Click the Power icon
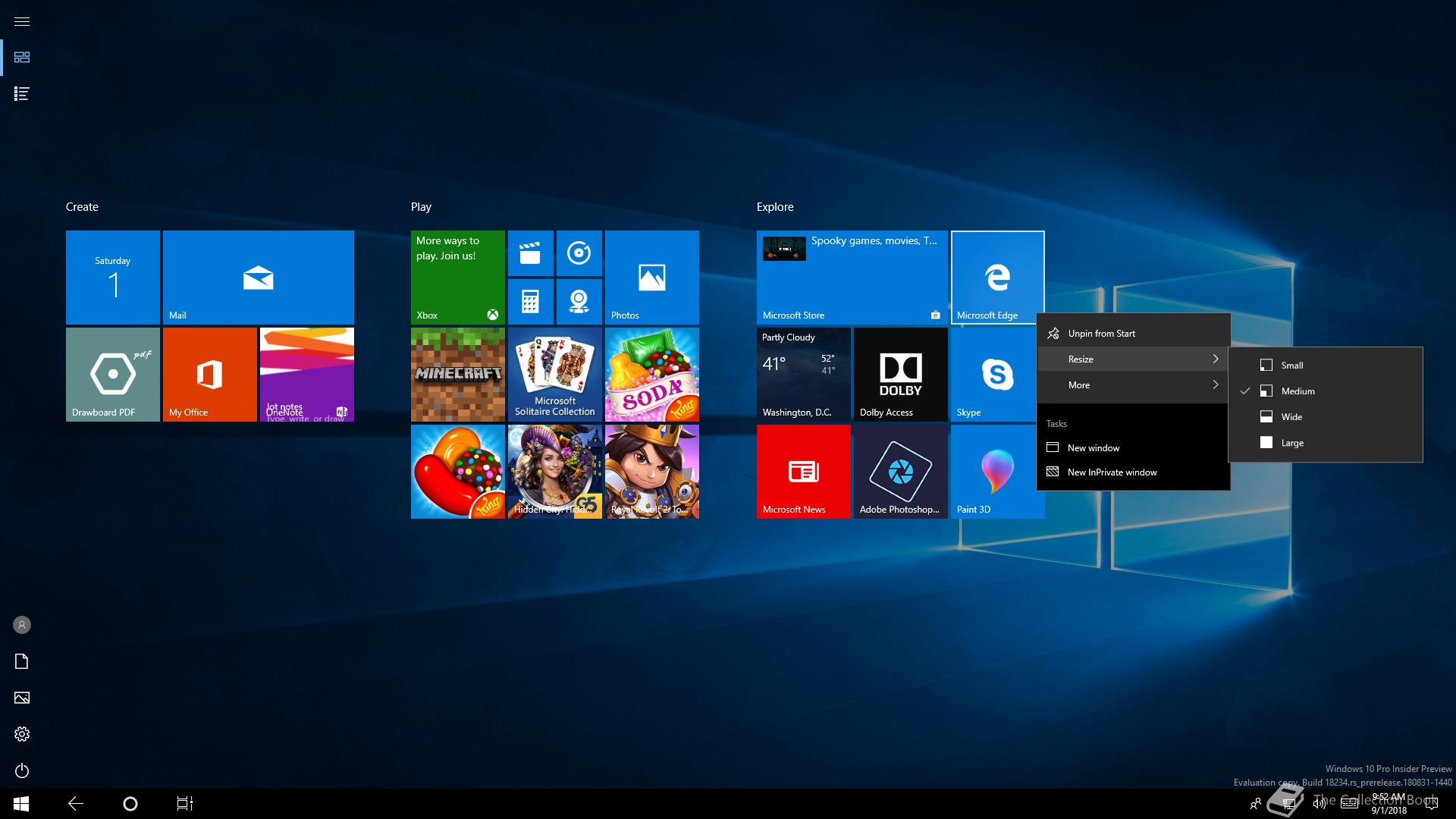The height and width of the screenshot is (819, 1456). (x=22, y=770)
